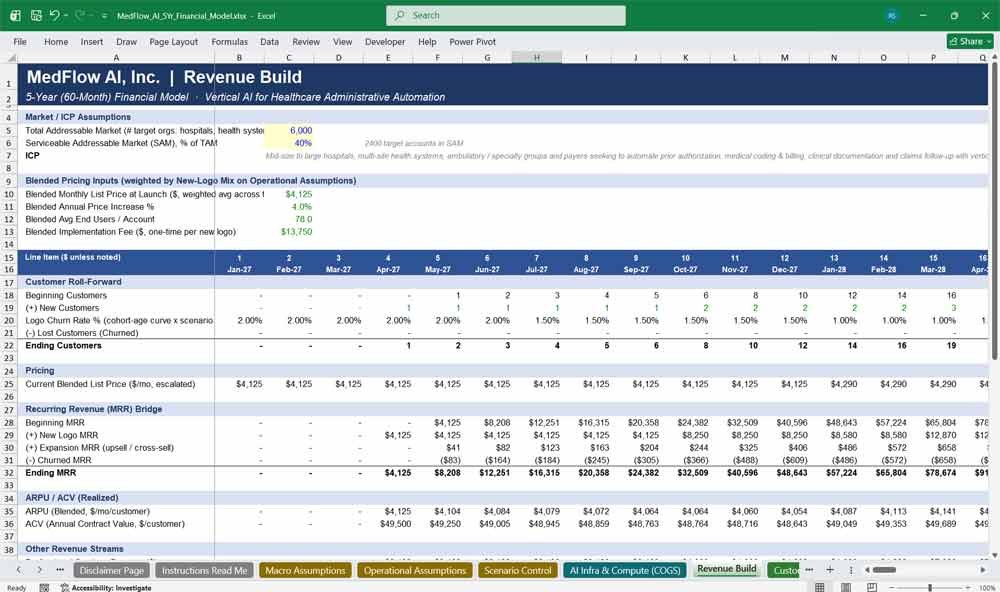Click the more sheets ellipsis at right
The image size is (1000, 592).
point(809,570)
